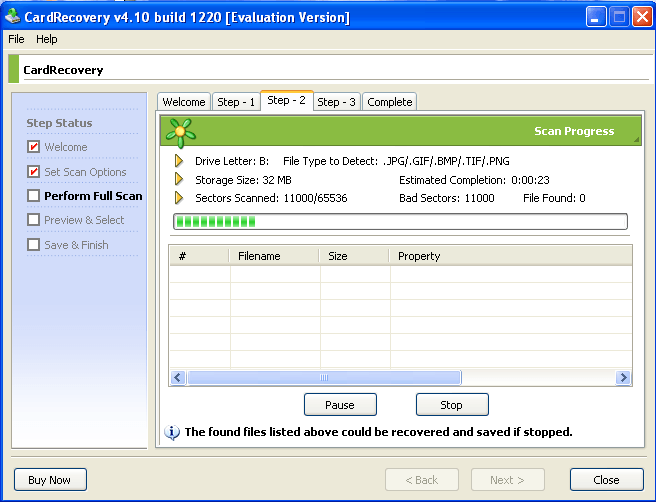656x502 pixels.
Task: Click the 'File Type to Detect' text
Action: (x=331, y=161)
